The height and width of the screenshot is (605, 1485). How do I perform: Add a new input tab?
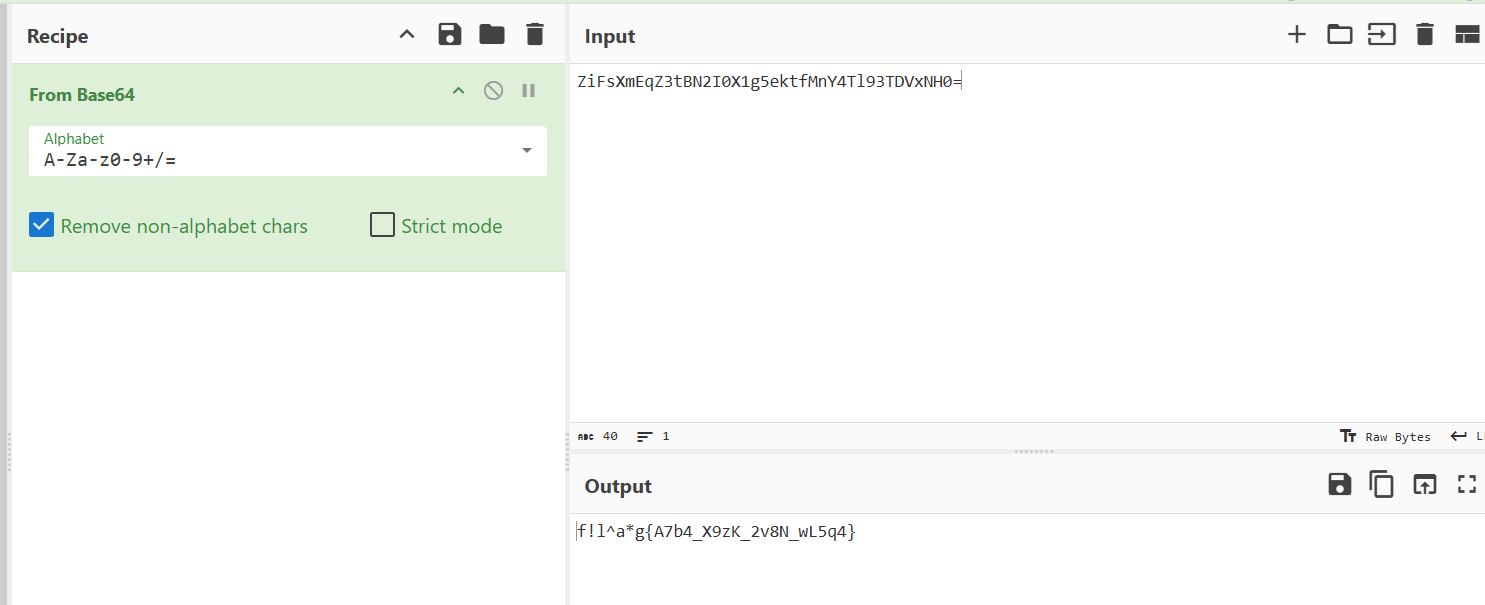coord(1297,35)
